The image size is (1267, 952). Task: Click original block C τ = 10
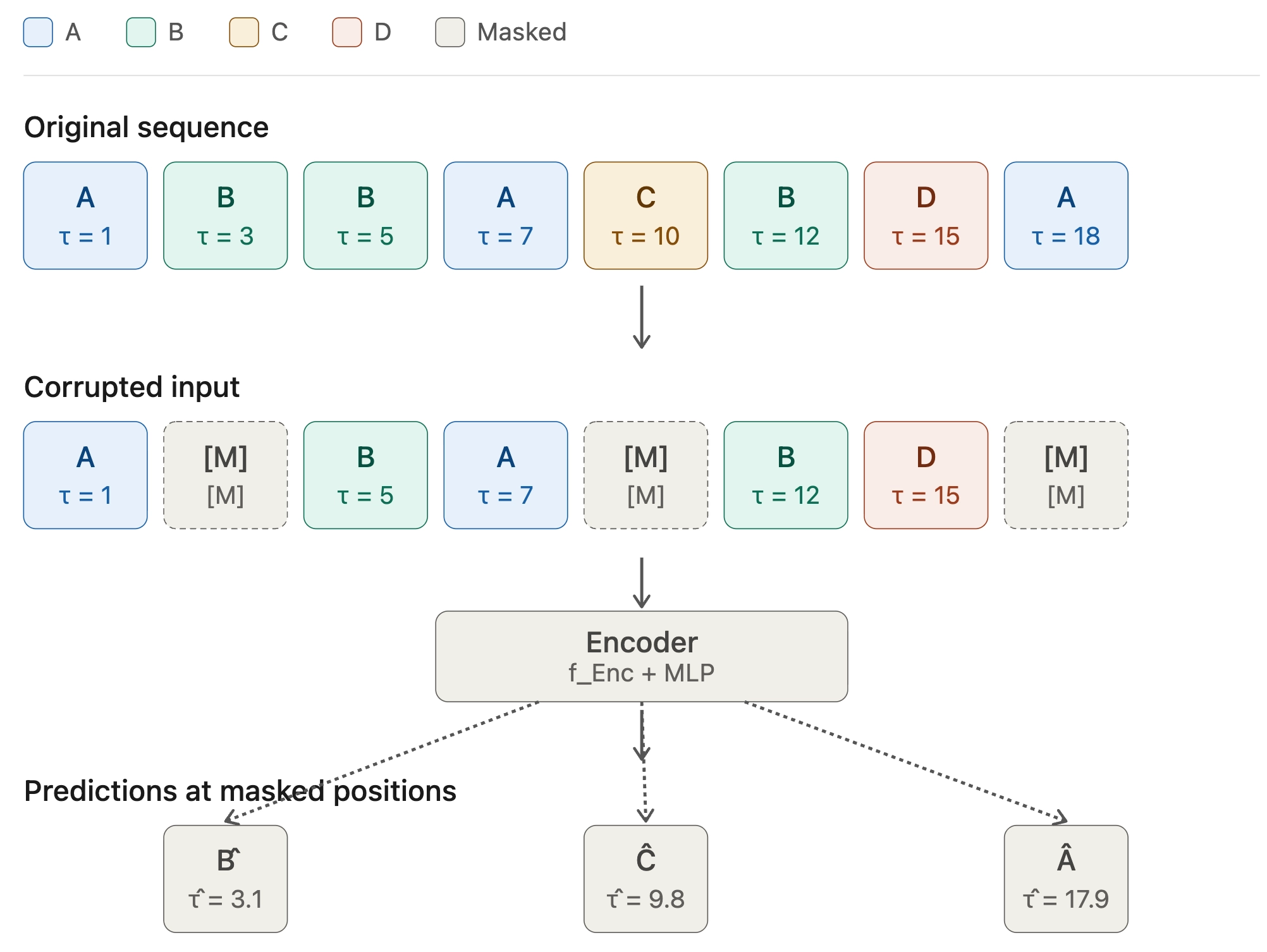coord(646,216)
